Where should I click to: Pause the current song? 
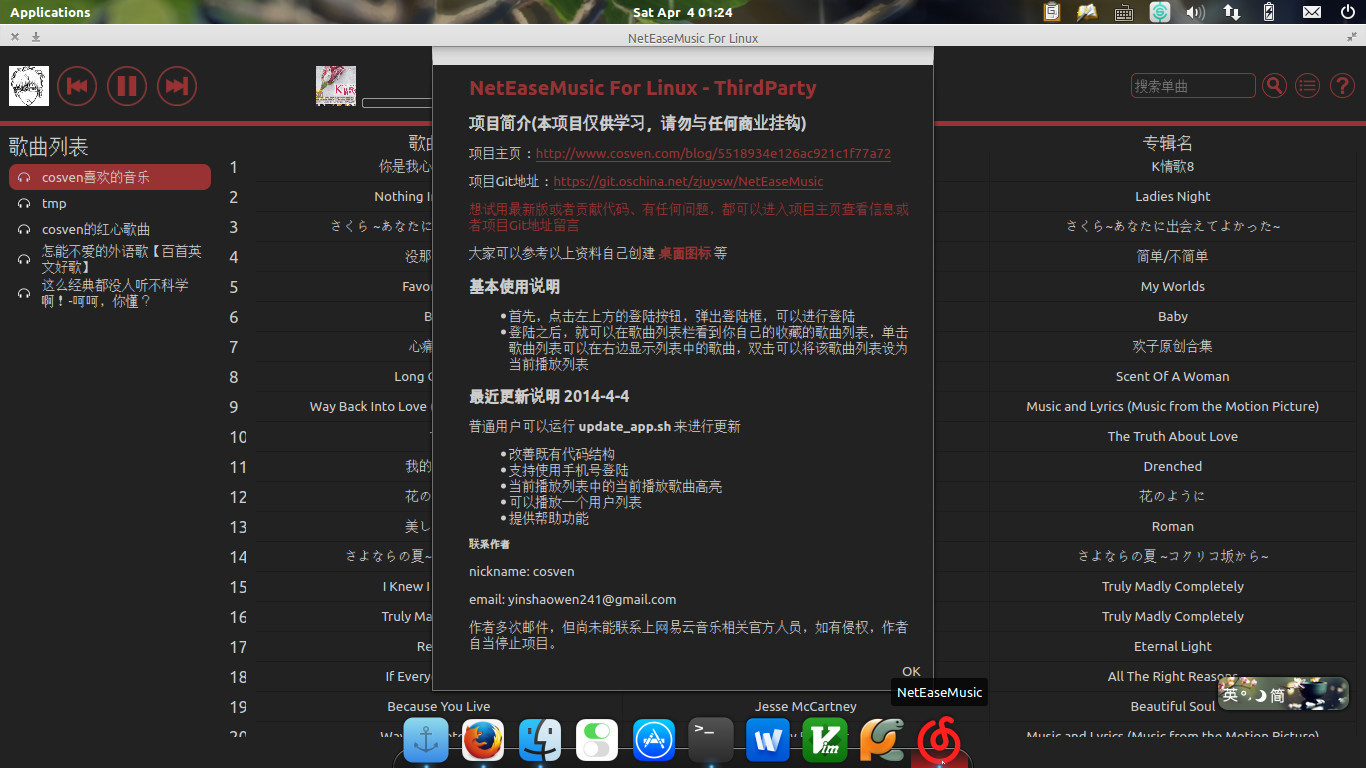(x=127, y=86)
